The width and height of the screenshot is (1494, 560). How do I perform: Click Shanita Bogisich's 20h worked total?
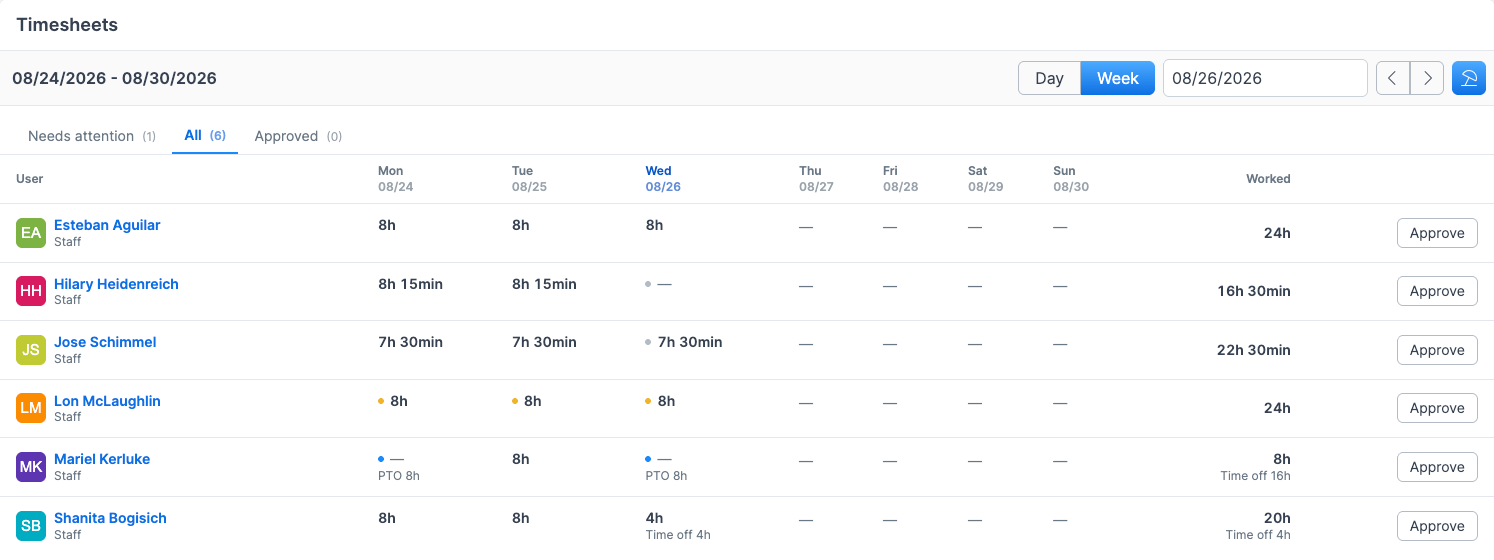point(1277,518)
